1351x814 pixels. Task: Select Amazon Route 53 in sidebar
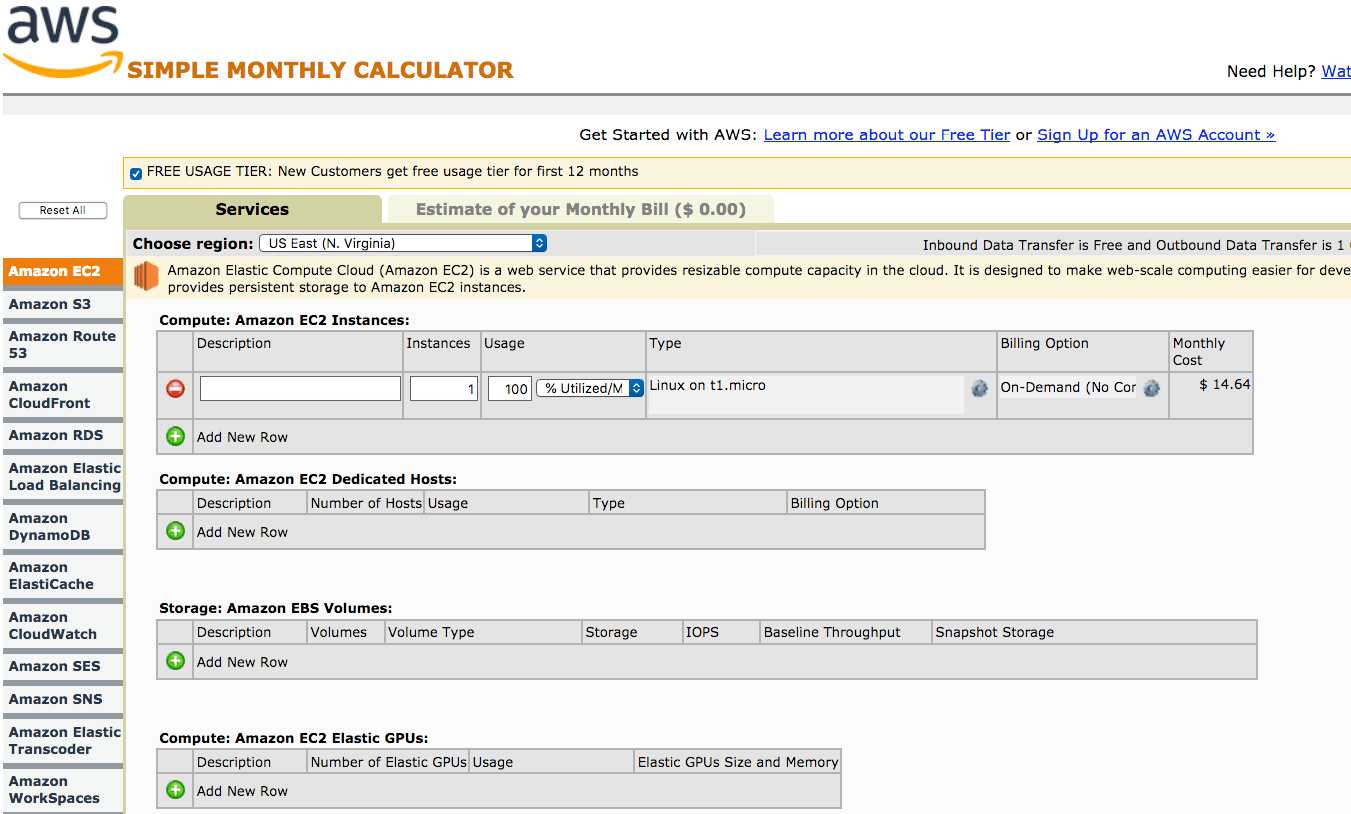(x=62, y=345)
